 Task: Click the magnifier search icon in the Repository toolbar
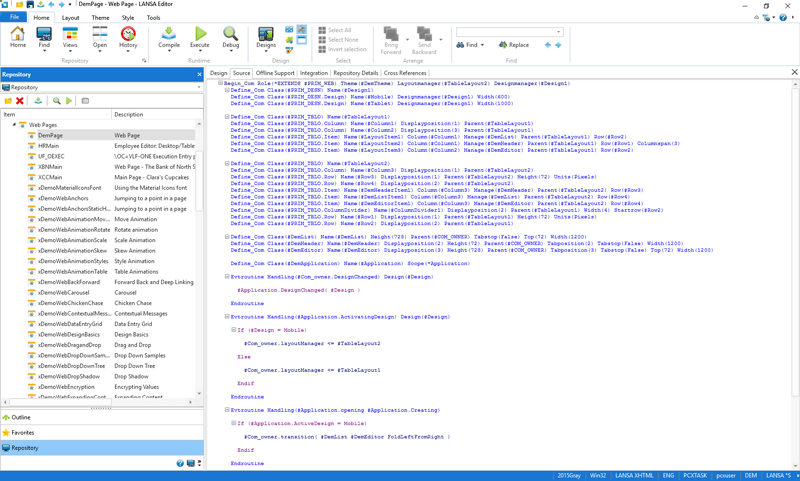coord(57,101)
